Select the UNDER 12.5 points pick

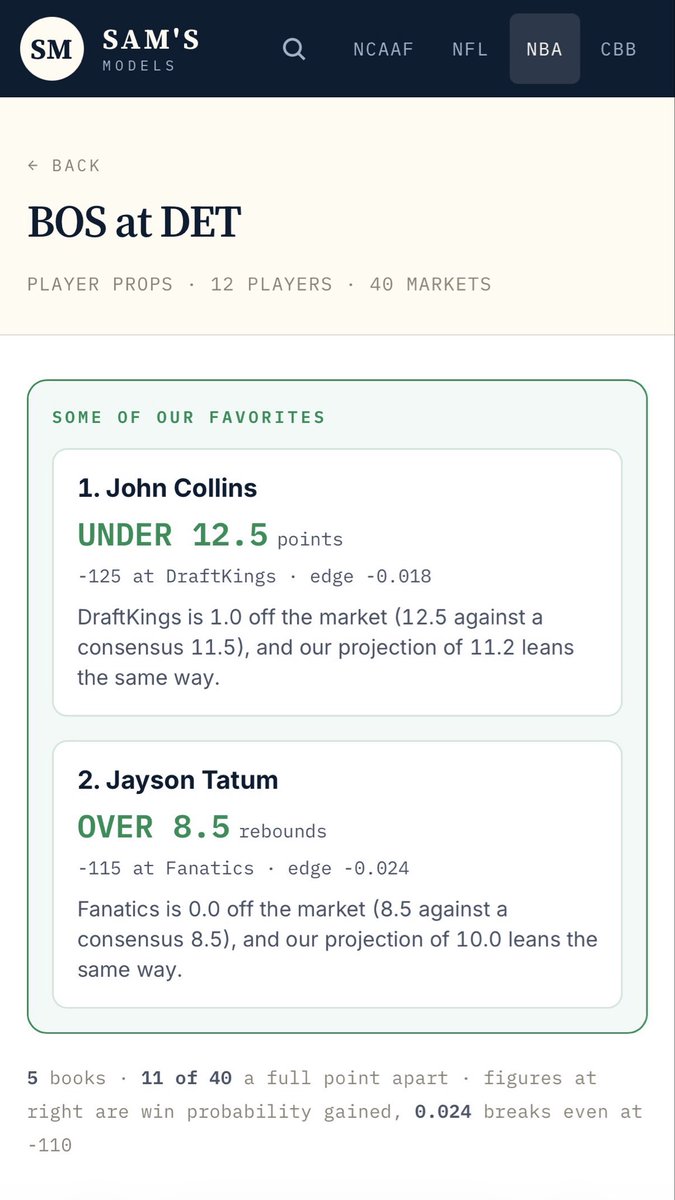pyautogui.click(x=210, y=535)
